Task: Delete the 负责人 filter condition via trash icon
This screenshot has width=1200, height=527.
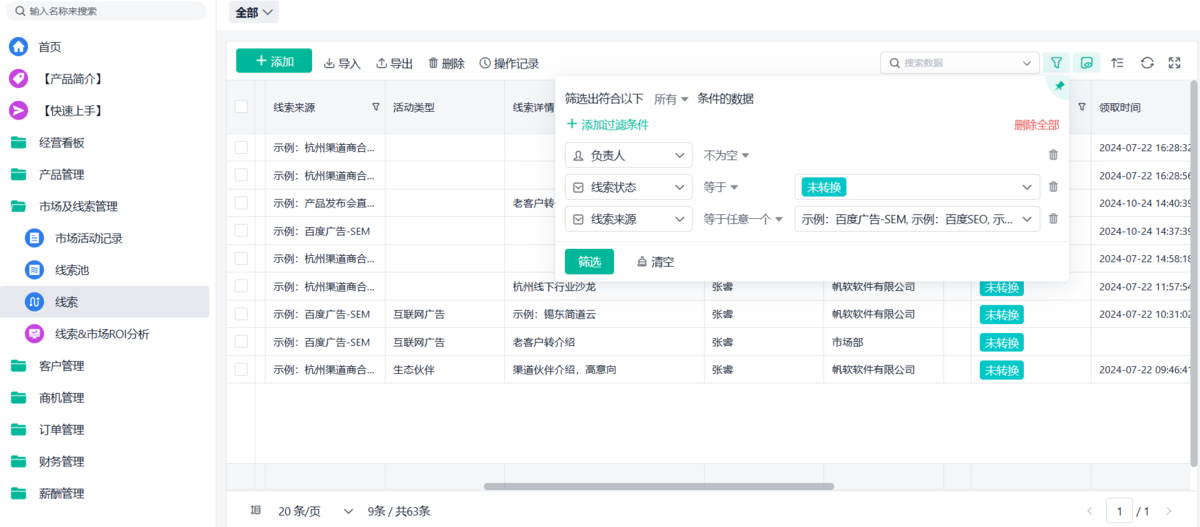Action: tap(1053, 155)
